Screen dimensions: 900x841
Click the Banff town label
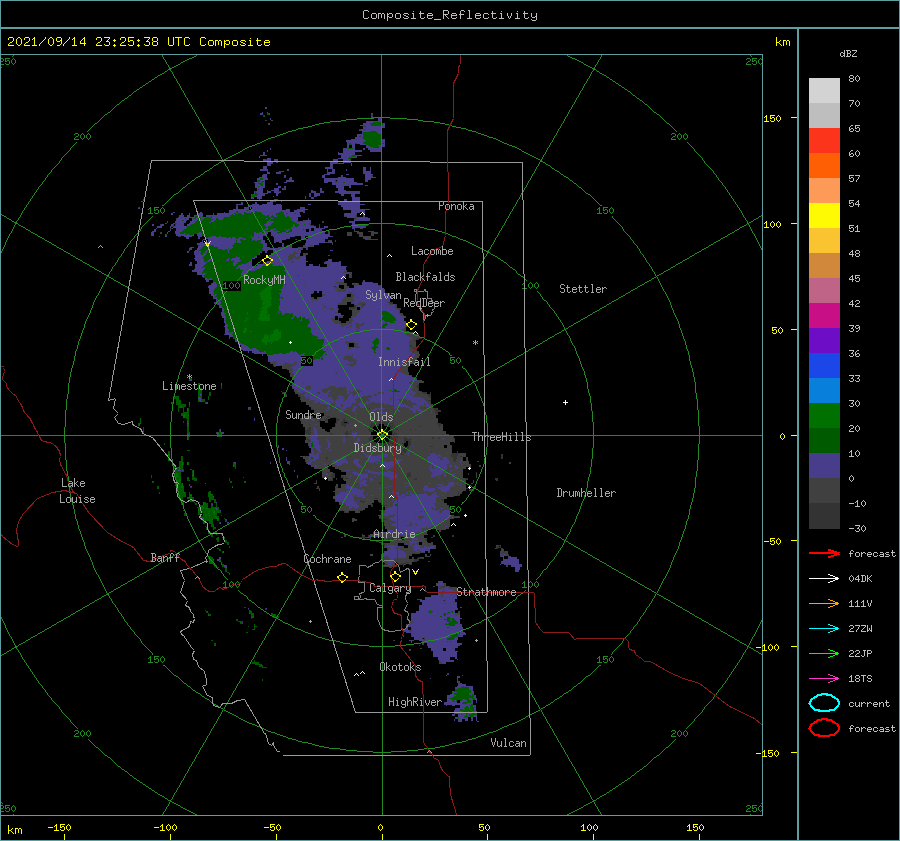pos(165,557)
